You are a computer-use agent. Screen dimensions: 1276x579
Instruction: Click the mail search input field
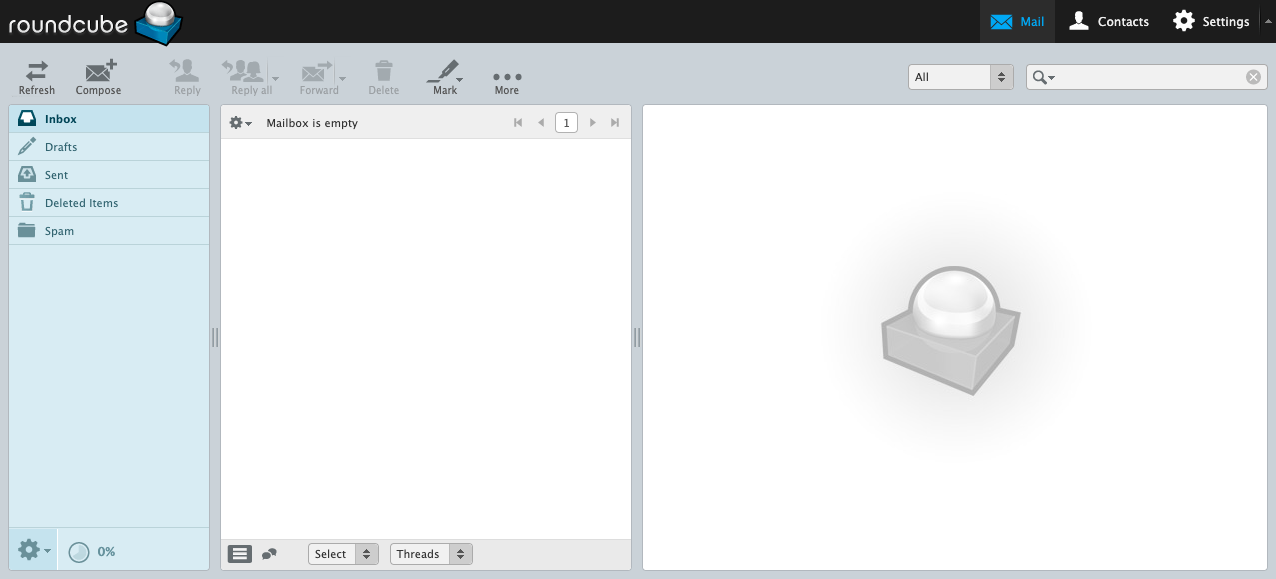click(x=1150, y=77)
